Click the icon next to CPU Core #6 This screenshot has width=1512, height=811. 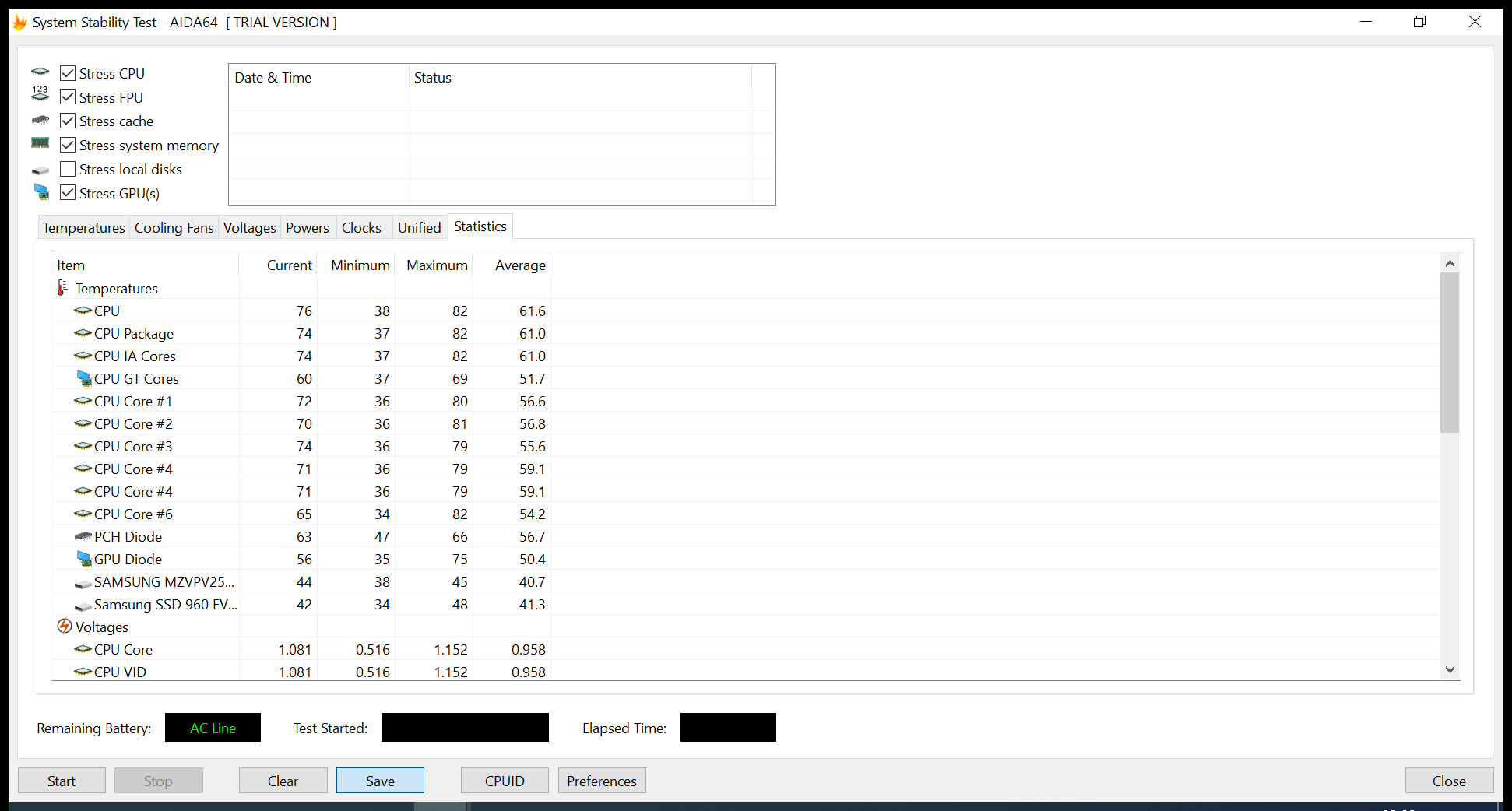pos(83,514)
